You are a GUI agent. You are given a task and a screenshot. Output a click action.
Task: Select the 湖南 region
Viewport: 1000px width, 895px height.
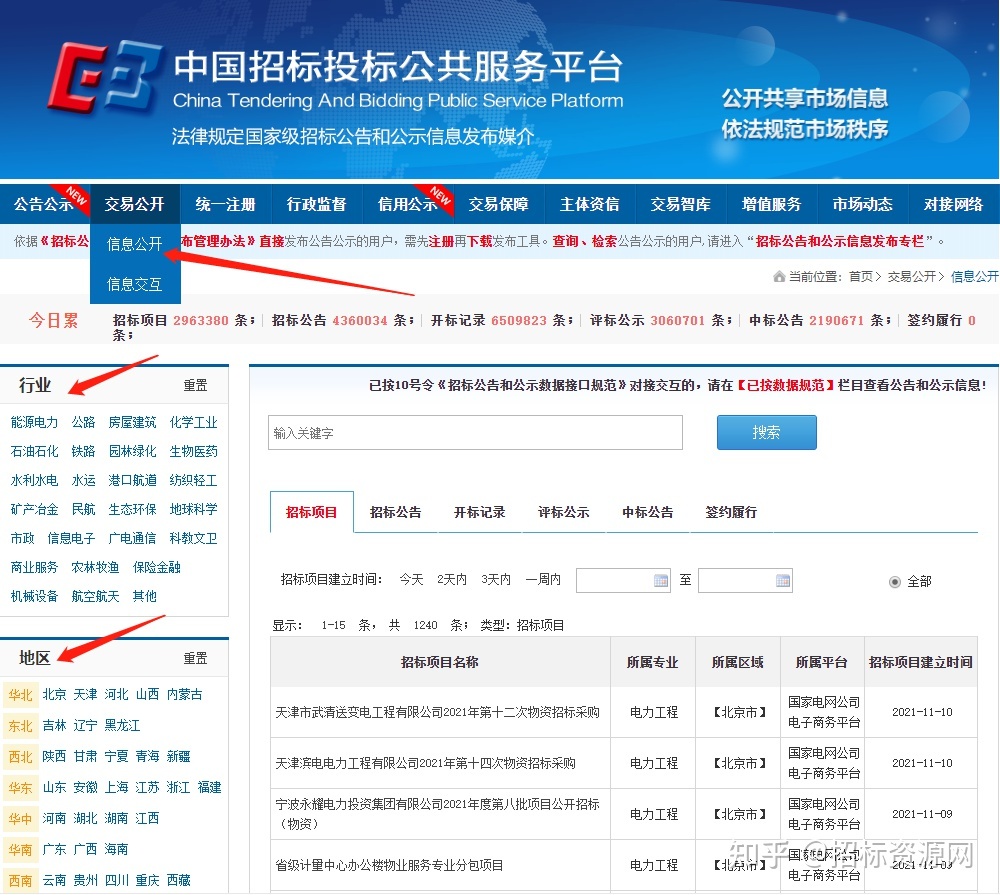[116, 818]
